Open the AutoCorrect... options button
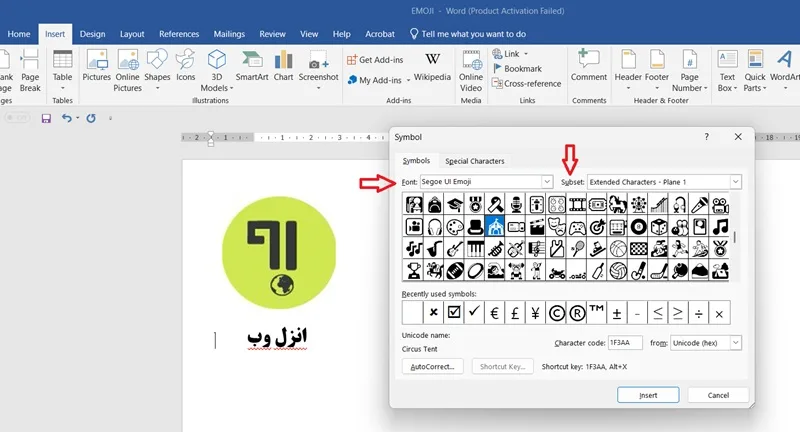The width and height of the screenshot is (800, 432). coord(432,366)
